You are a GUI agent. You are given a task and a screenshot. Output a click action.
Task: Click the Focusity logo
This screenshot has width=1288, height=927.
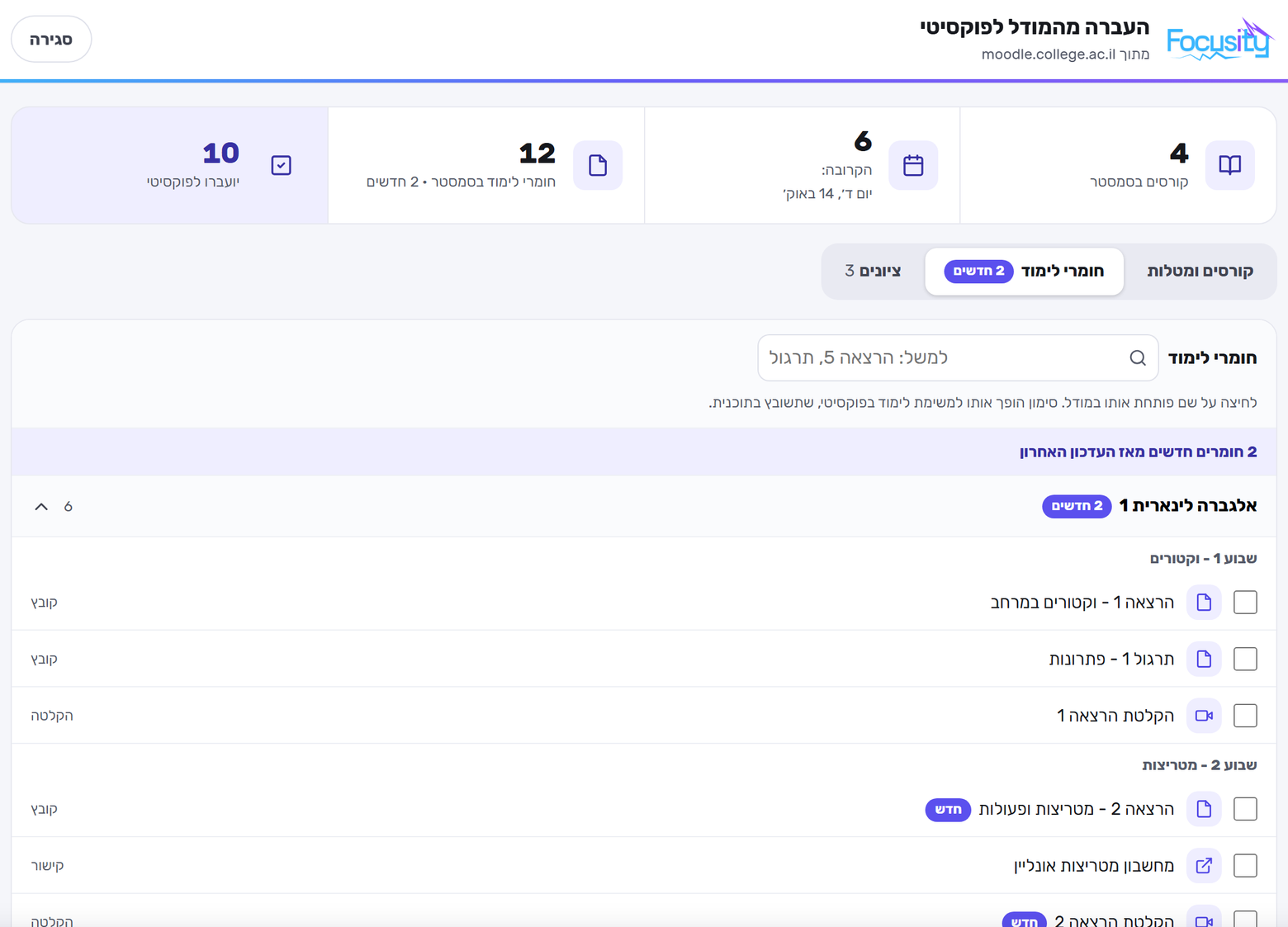(x=1219, y=39)
